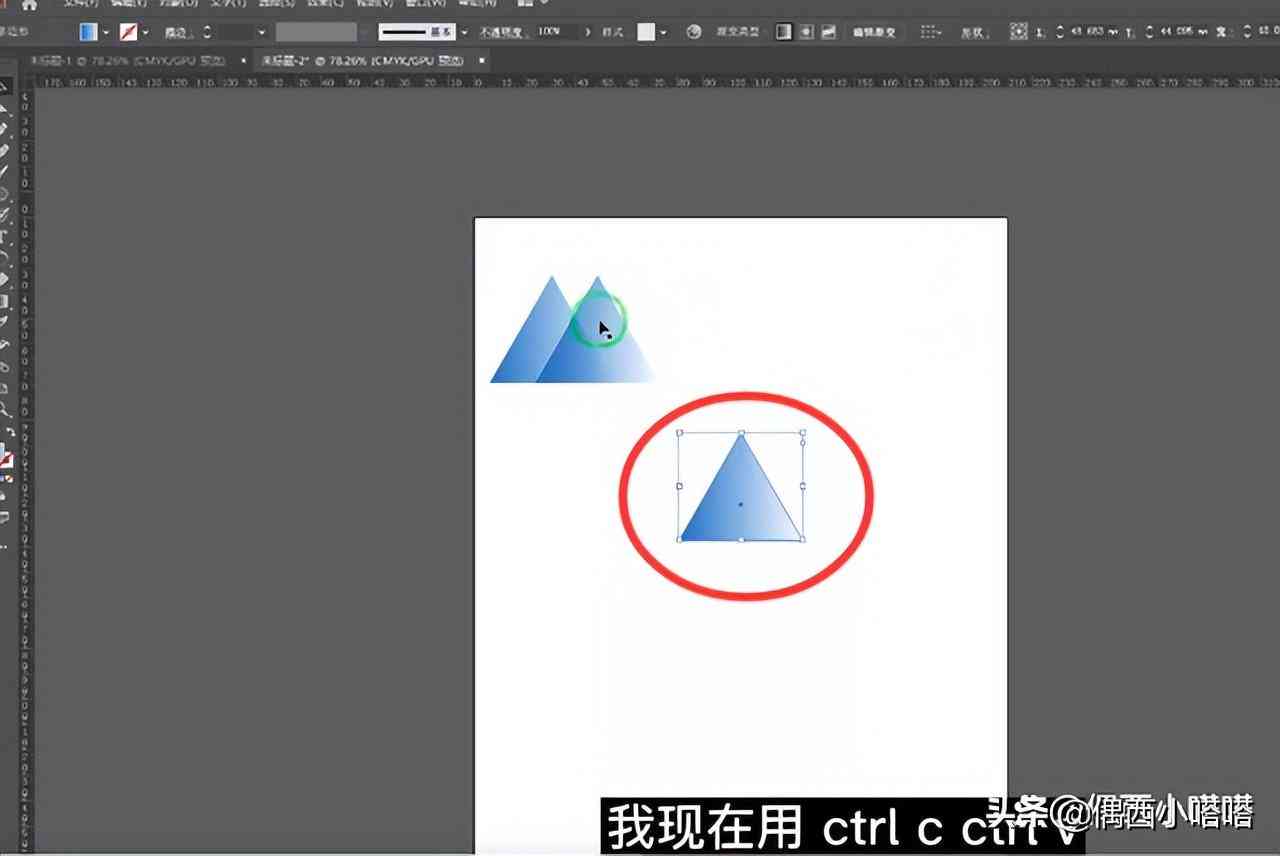The width and height of the screenshot is (1280, 856).
Task: Open the graphic style dropdown arrow
Action: tap(663, 32)
